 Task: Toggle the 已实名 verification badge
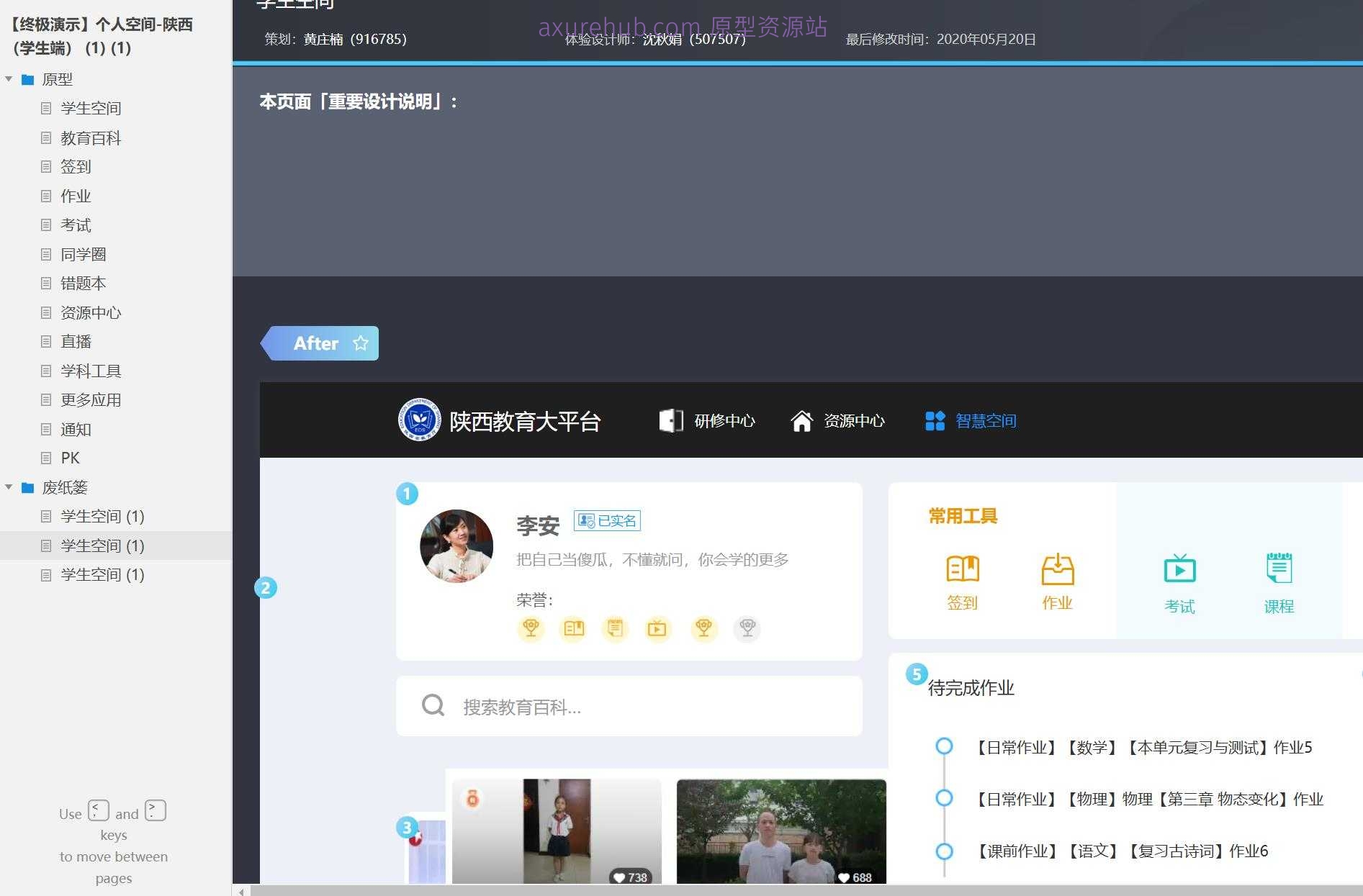[607, 520]
